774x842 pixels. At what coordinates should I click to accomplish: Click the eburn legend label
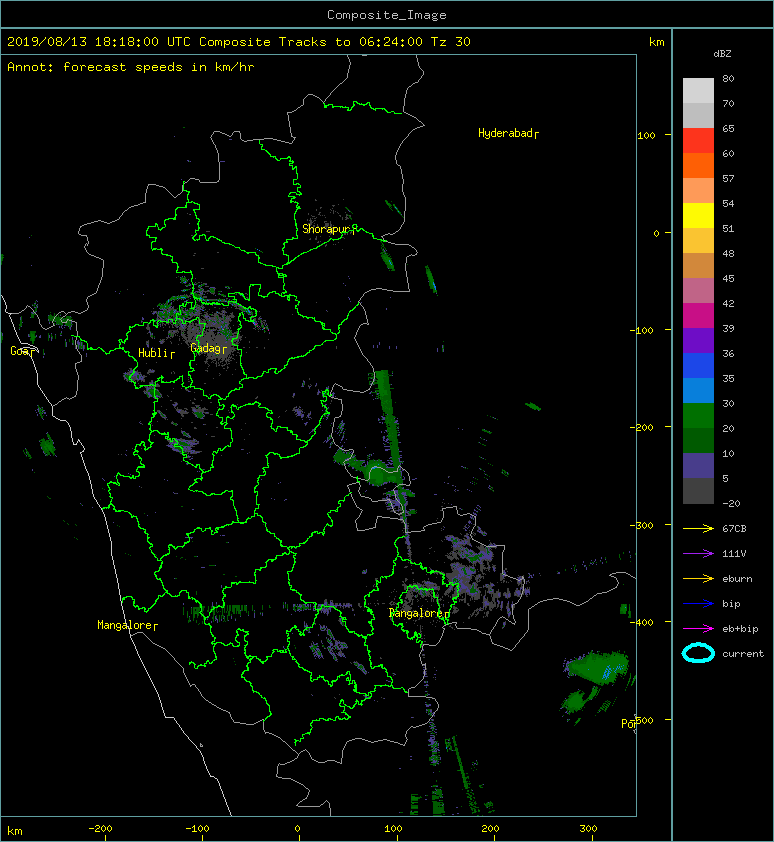point(737,579)
